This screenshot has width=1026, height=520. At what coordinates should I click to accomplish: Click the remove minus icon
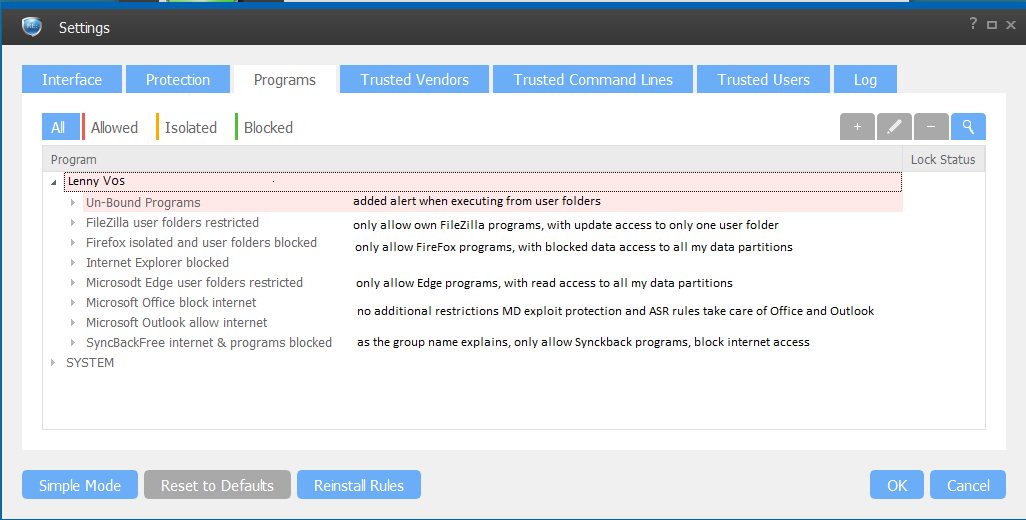pyautogui.click(x=931, y=127)
